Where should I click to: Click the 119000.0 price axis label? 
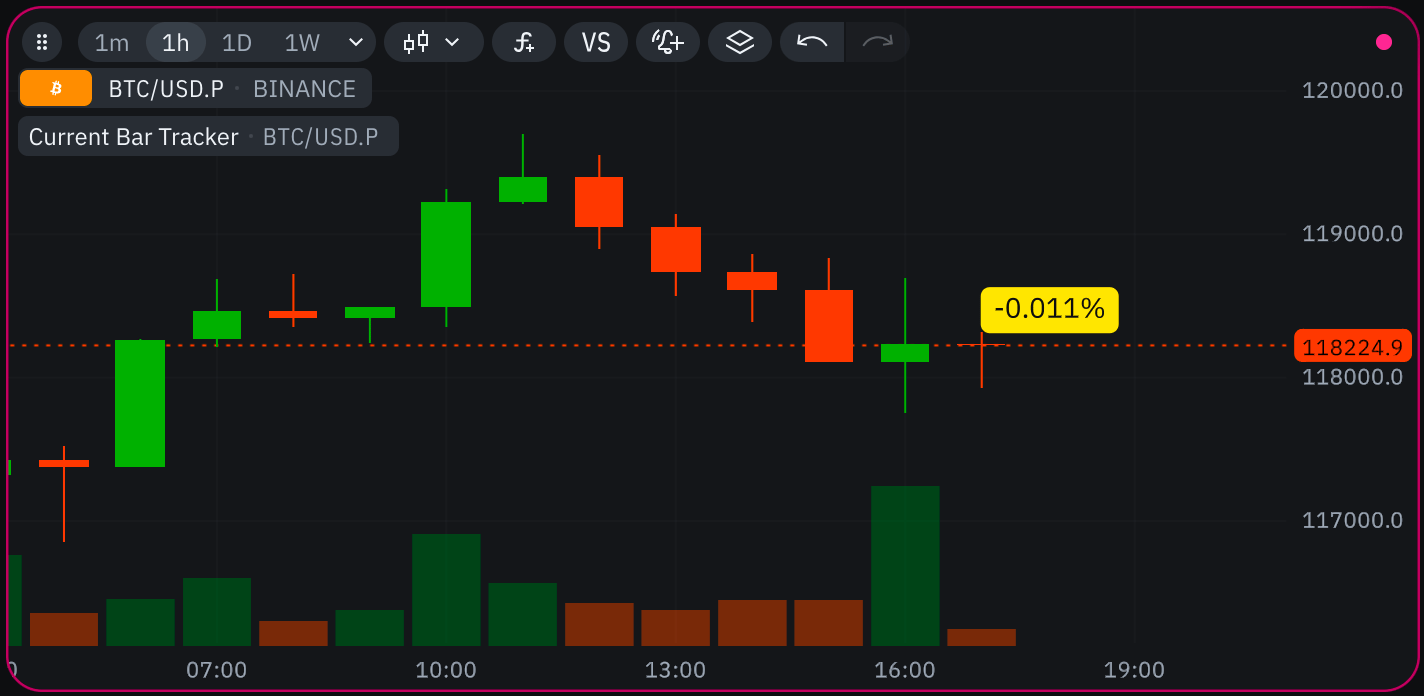point(1352,233)
